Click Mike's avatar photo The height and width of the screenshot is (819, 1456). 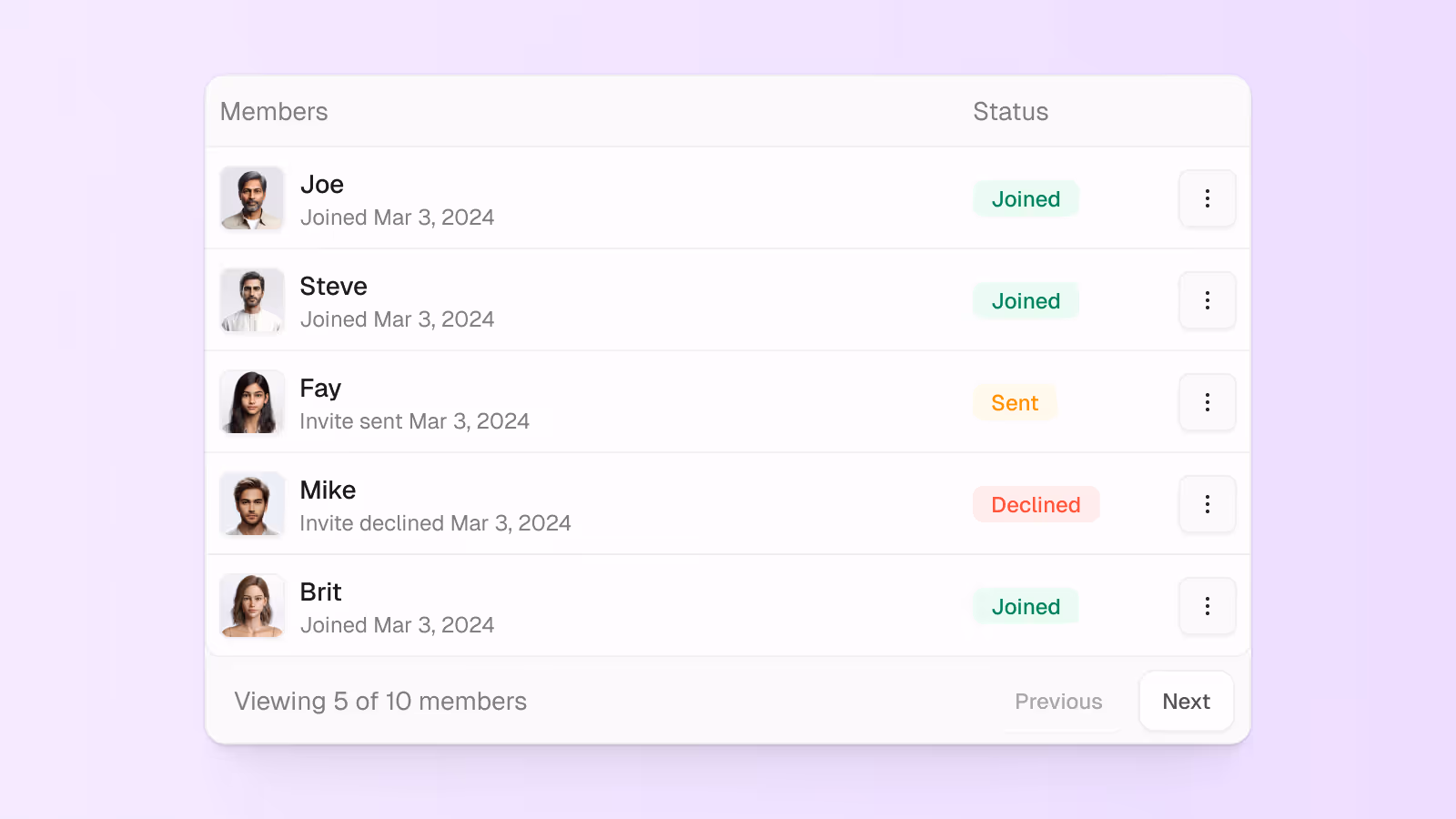click(x=252, y=504)
